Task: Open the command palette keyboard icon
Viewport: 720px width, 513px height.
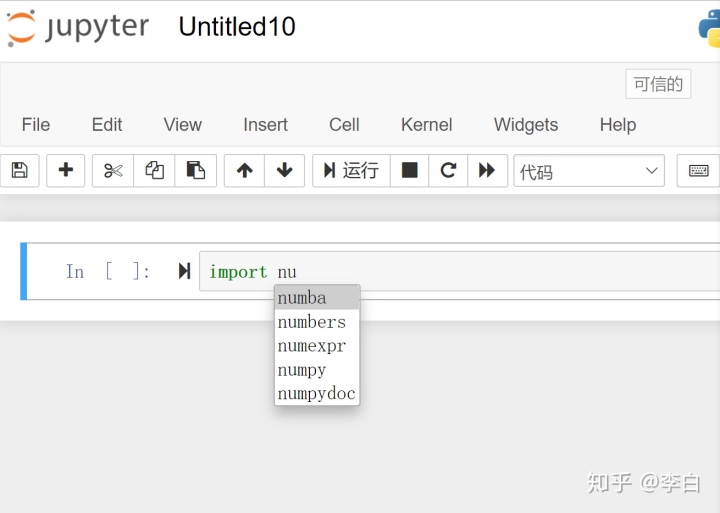Action: pyautogui.click(x=698, y=170)
